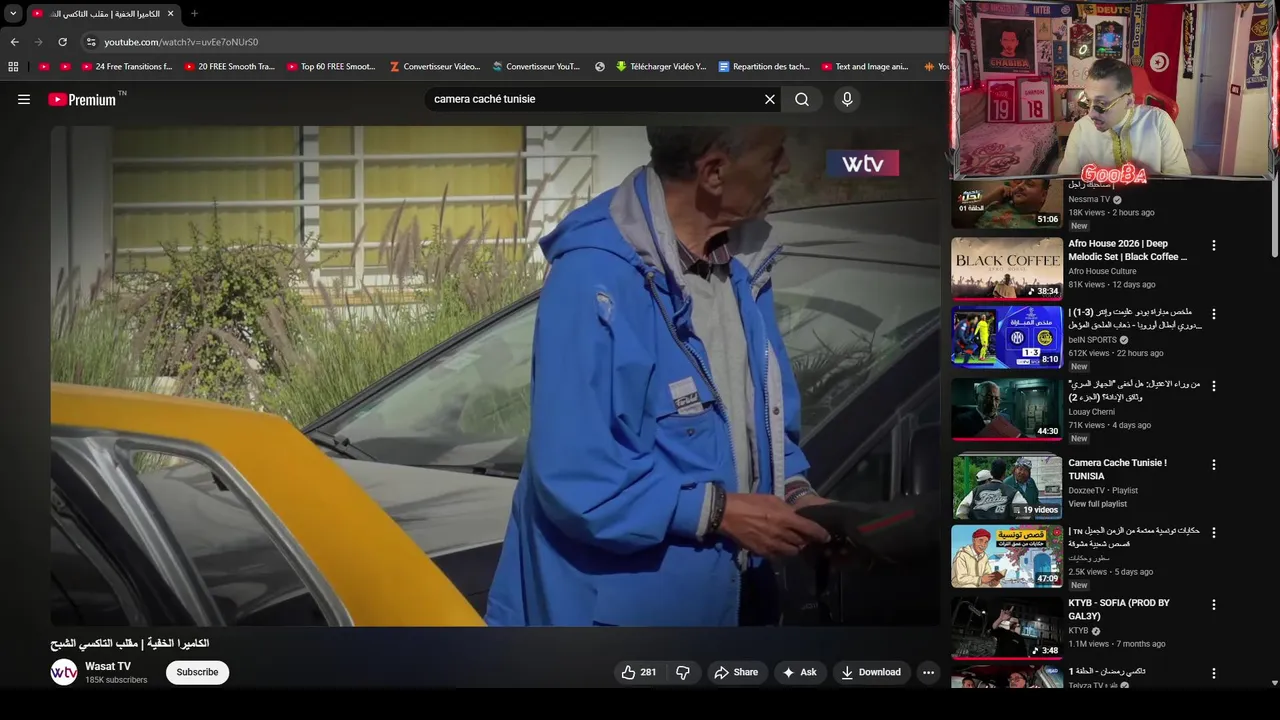The image size is (1280, 720).
Task: Open options for Camera Cache Tunisie playlist
Action: point(1214,465)
